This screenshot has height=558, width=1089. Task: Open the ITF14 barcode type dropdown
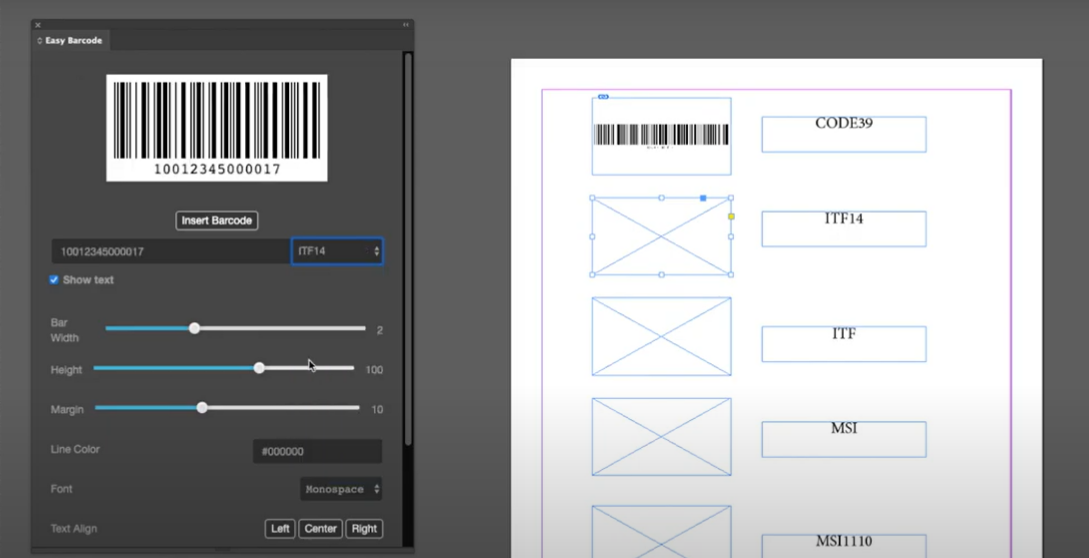coord(337,251)
